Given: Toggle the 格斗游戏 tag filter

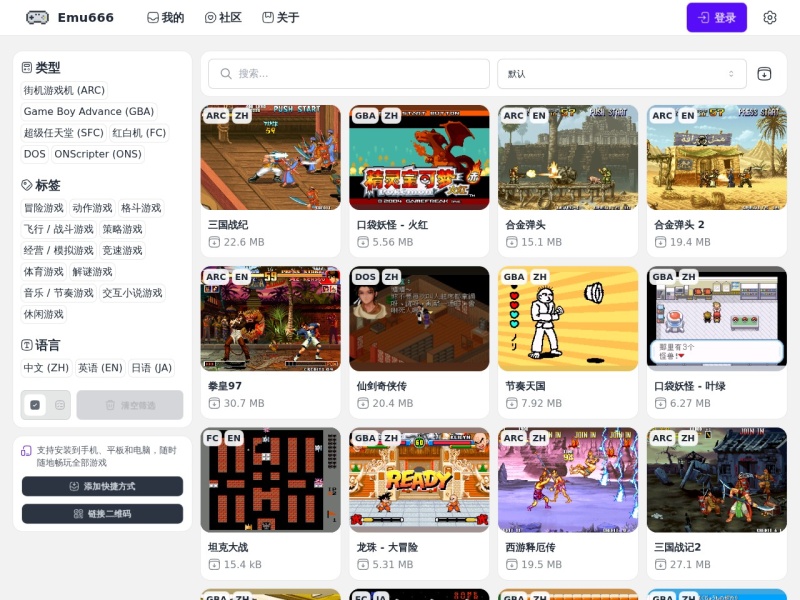Looking at the screenshot, I should [141, 208].
